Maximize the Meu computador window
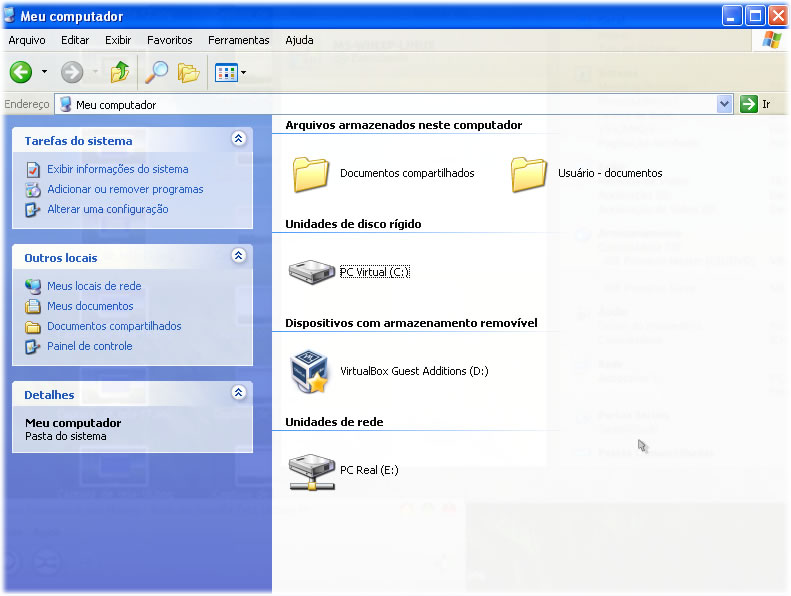Viewport: 791px width, 596px height. (x=755, y=16)
